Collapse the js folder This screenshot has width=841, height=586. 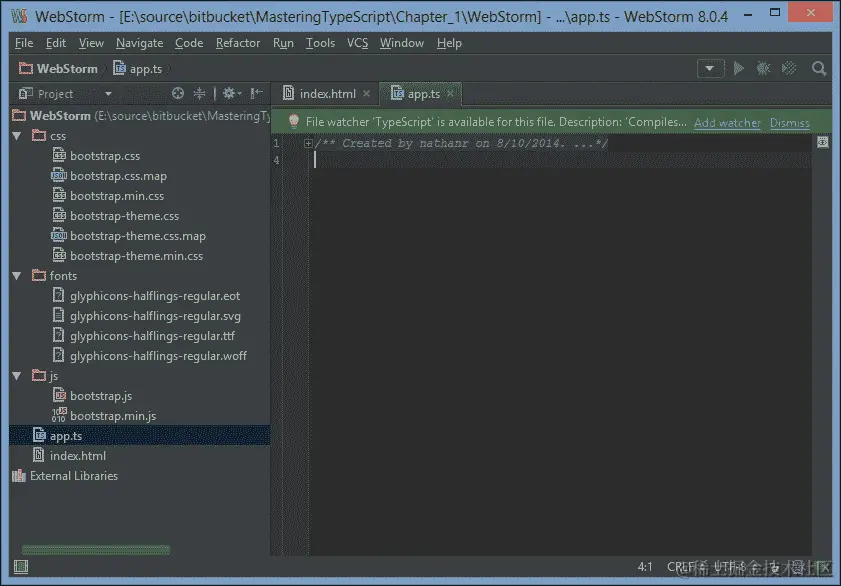tap(17, 376)
